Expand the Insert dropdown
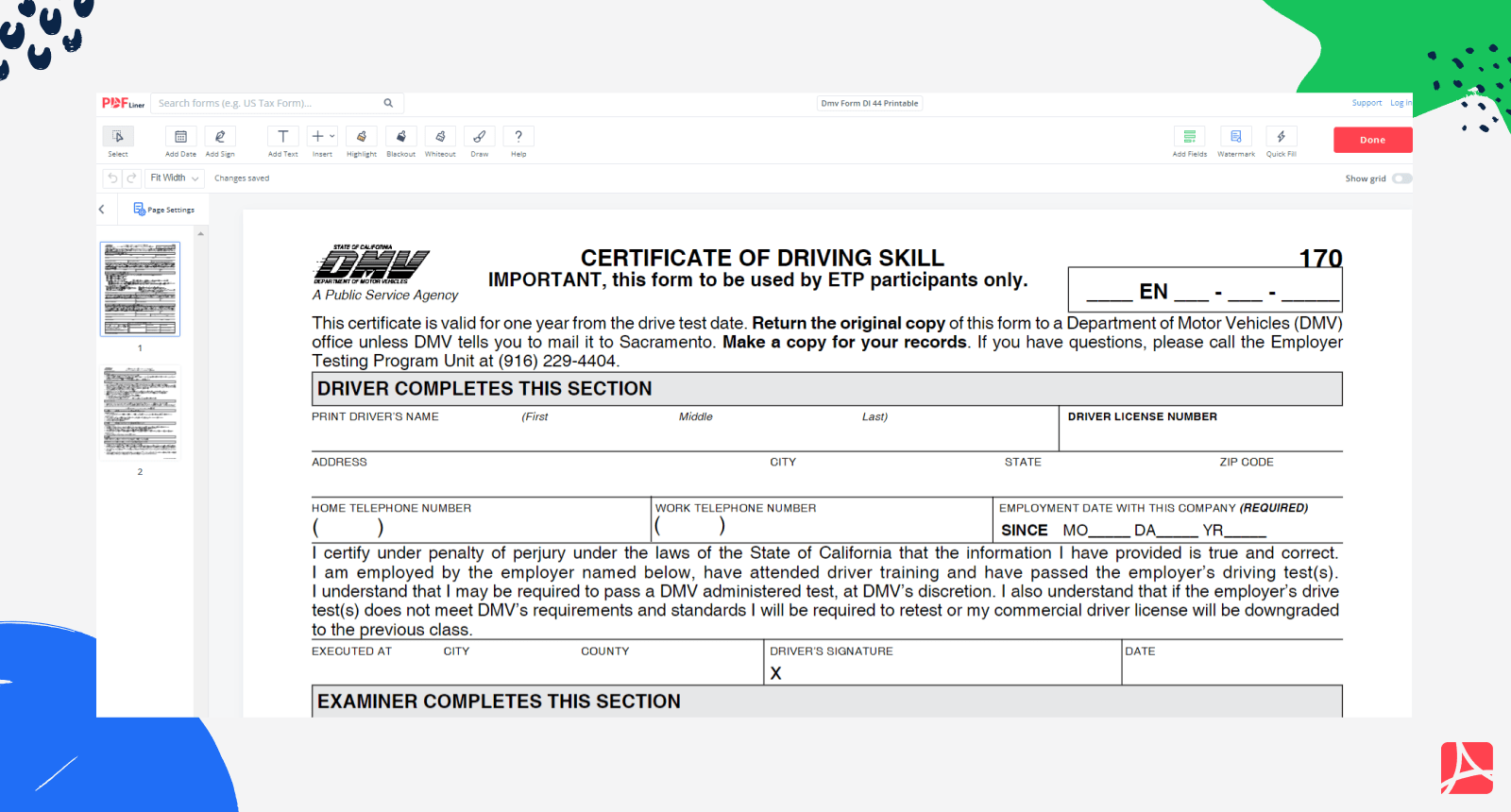The height and width of the screenshot is (812, 1511). pyautogui.click(x=323, y=138)
